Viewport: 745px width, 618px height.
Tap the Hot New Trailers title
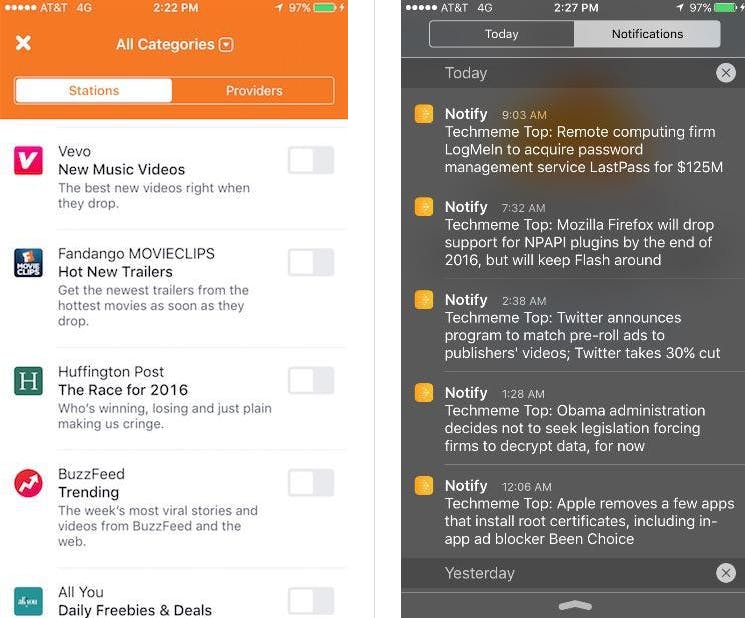[x=115, y=272]
